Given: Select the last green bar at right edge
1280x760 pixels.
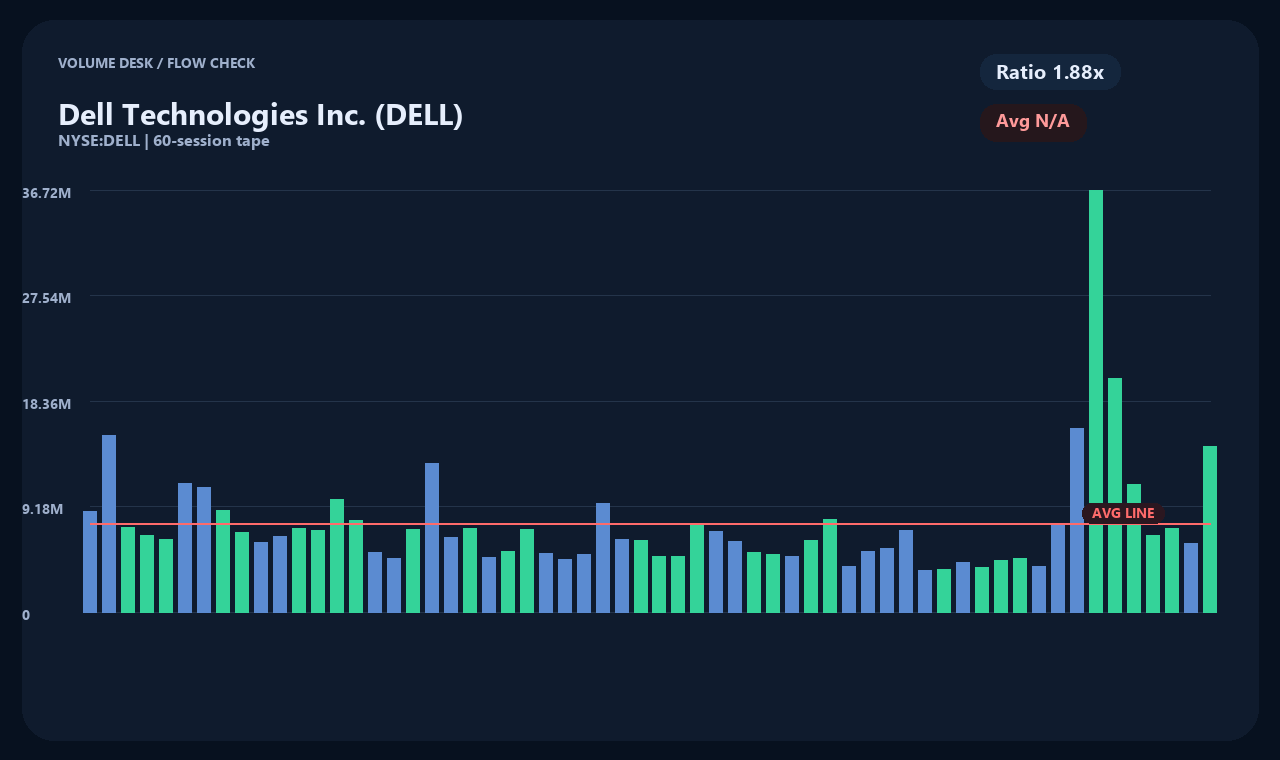Looking at the screenshot, I should pos(1210,529).
